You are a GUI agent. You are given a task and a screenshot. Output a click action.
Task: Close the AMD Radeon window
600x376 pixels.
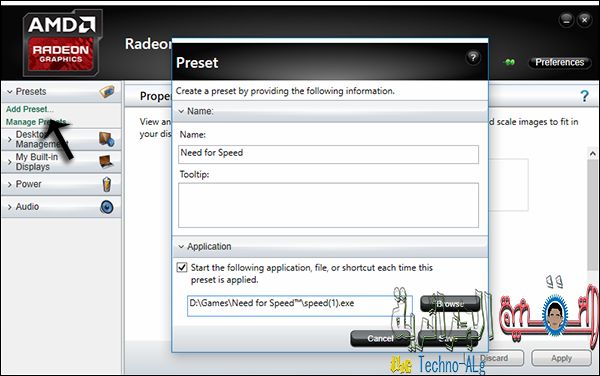click(584, 20)
